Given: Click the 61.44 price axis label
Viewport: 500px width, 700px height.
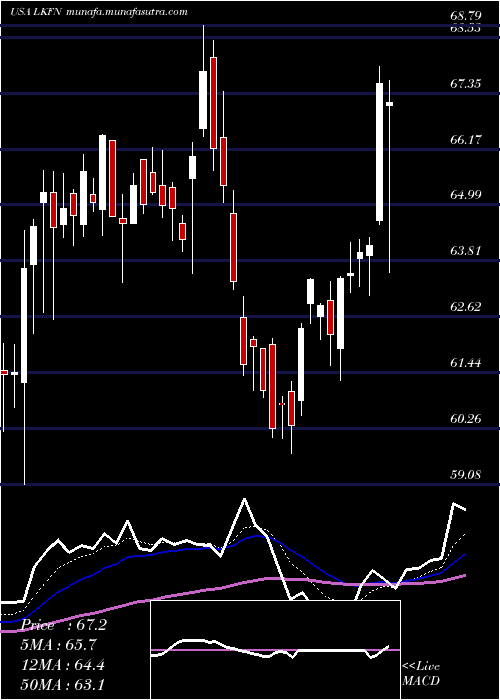Looking at the screenshot, I should (466, 363).
